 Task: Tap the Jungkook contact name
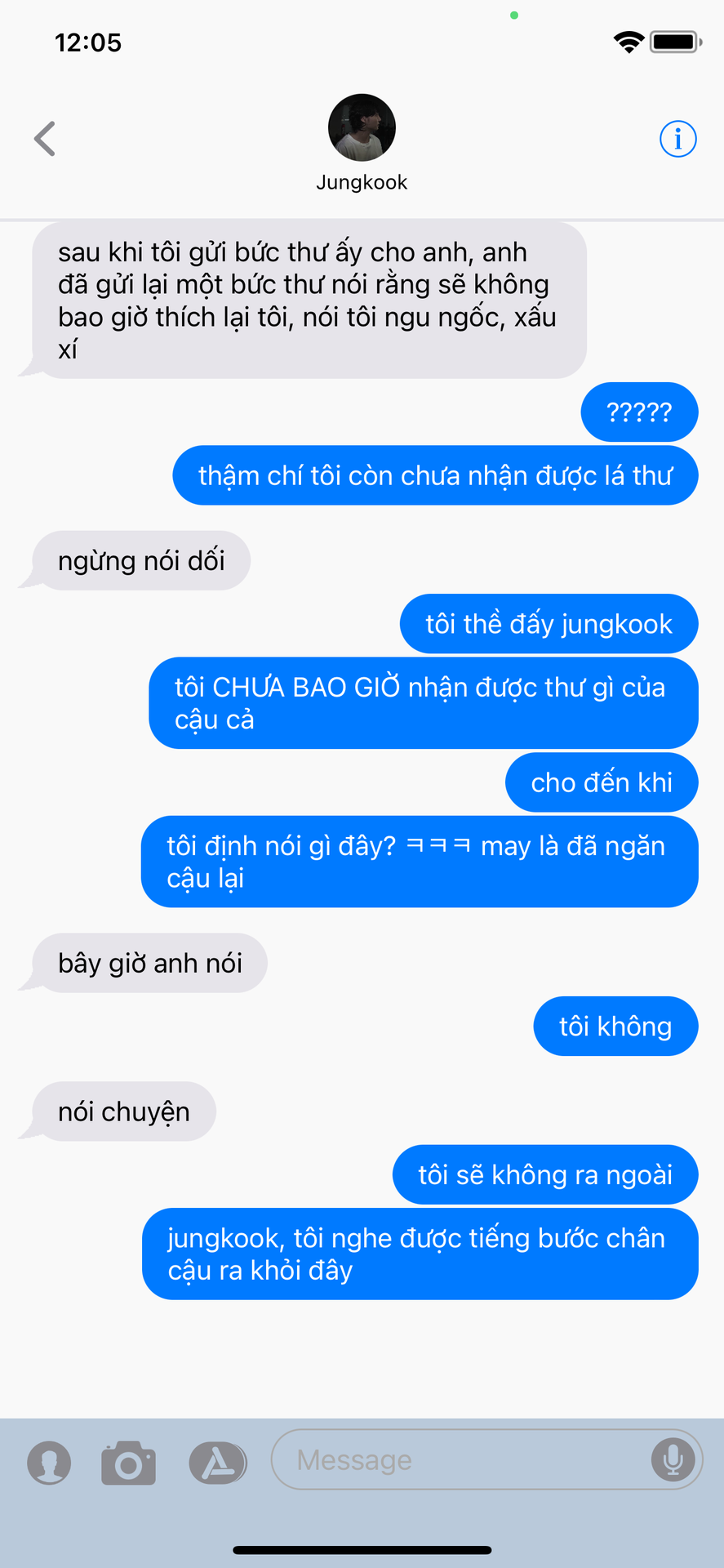(362, 182)
